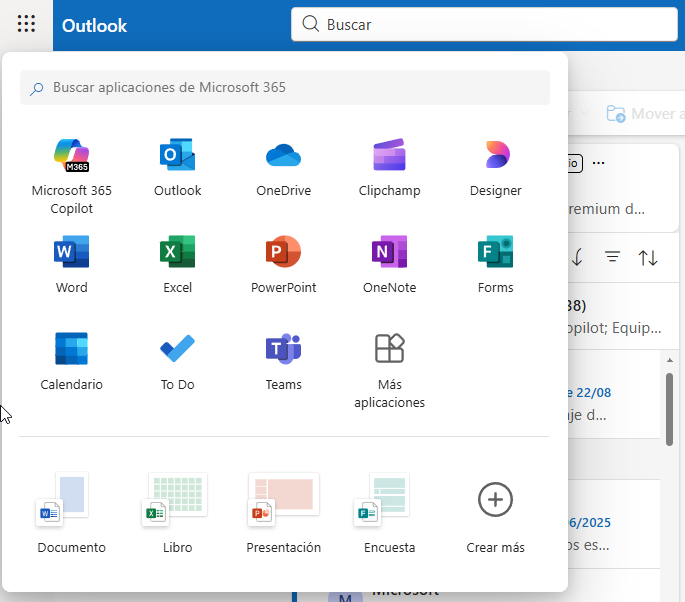The height and width of the screenshot is (602, 685).
Task: Create a new Word Documento
Action: point(72,513)
